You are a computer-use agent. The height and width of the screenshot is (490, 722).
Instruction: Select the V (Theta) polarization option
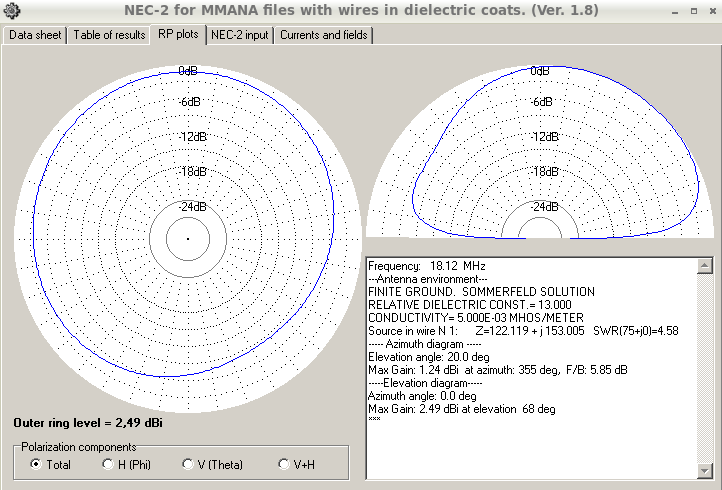[x=187, y=465]
